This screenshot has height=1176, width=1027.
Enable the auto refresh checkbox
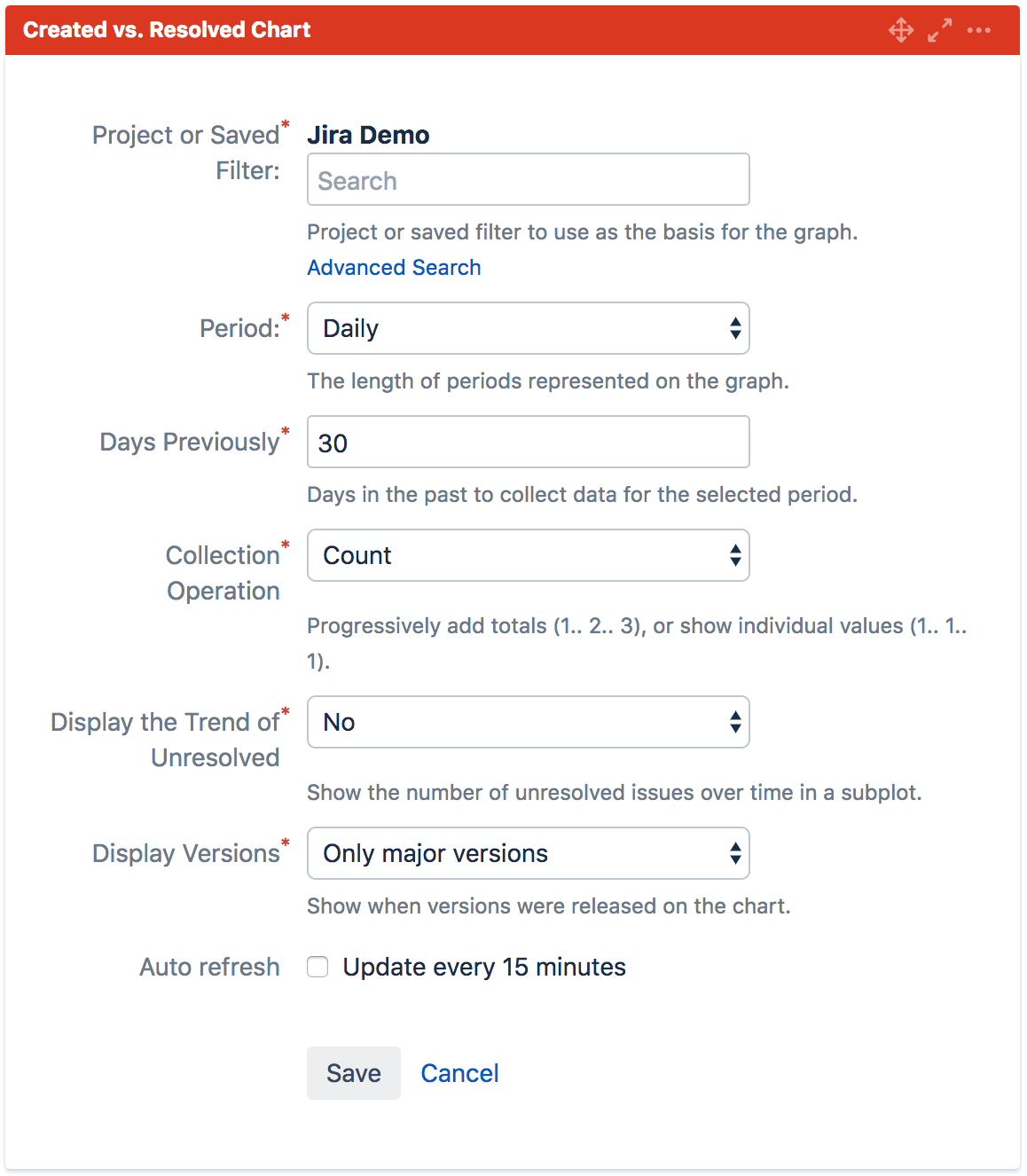[318, 967]
